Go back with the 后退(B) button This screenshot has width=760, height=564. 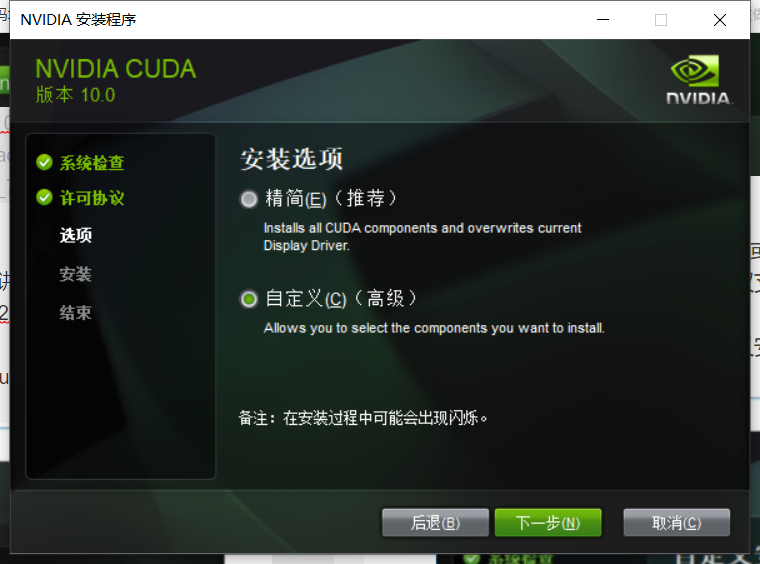pos(435,523)
